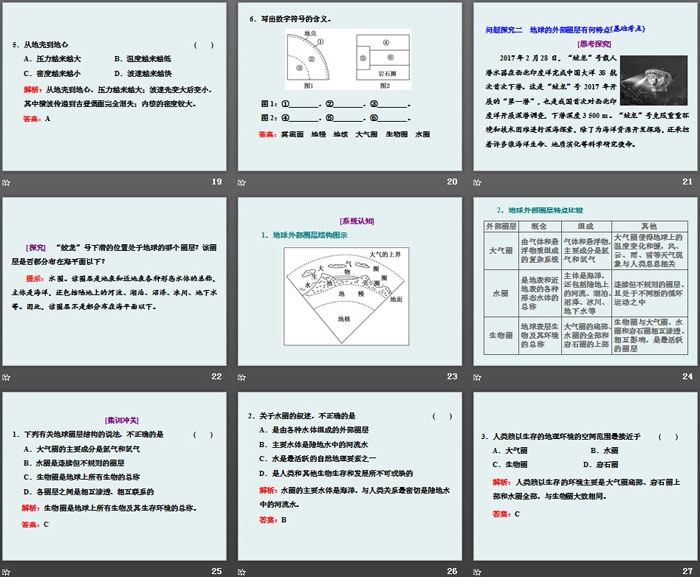Click slide number 20 label

[452, 182]
